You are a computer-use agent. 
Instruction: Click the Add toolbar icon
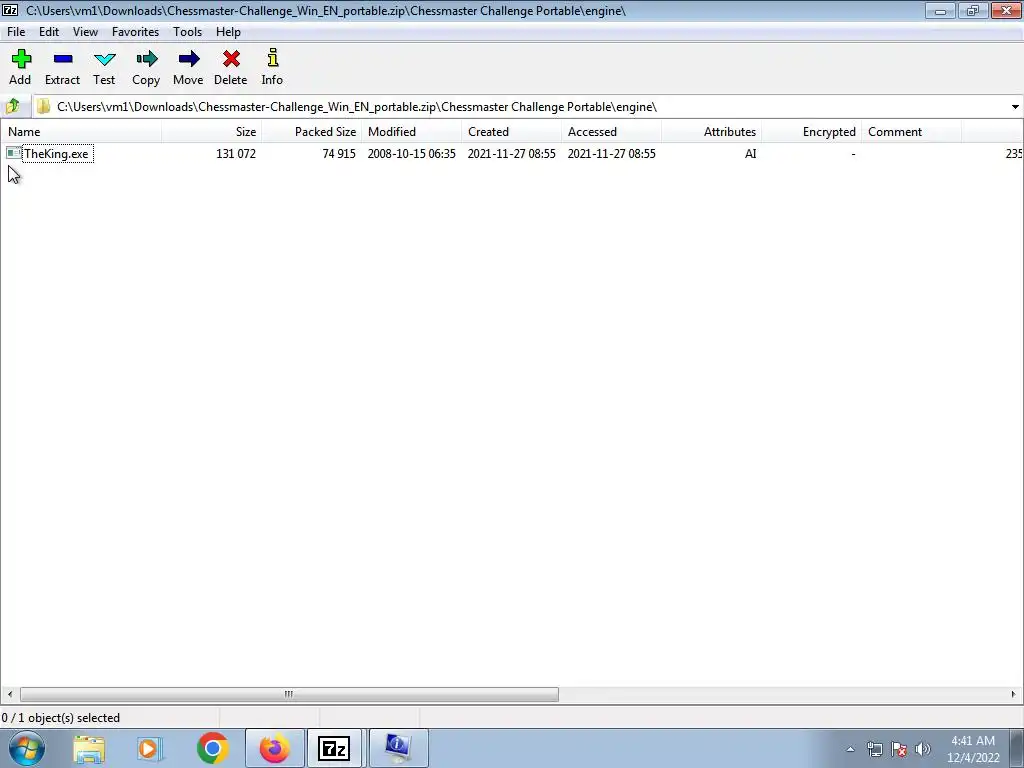pyautogui.click(x=20, y=67)
